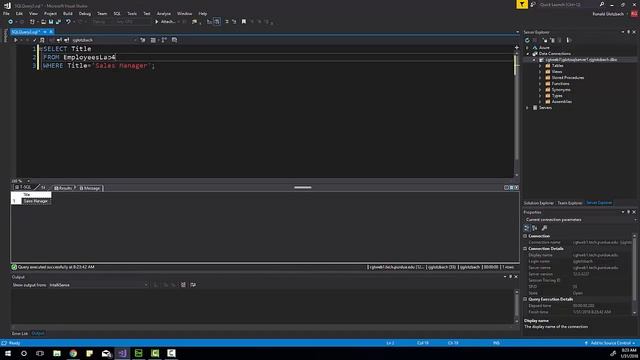Image resolution: width=640 pixels, height=360 pixels.
Task: Switch to the Error List tab
Action: point(20,333)
